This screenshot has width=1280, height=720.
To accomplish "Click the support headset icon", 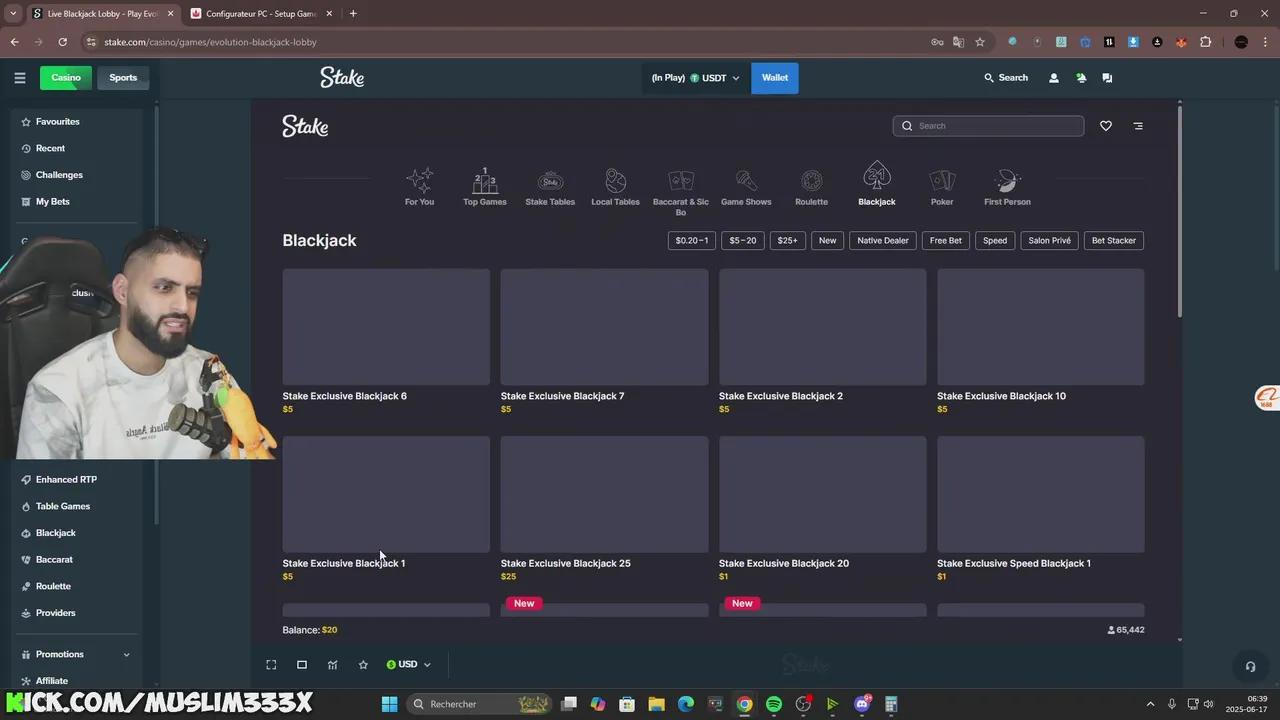I will tap(1250, 666).
